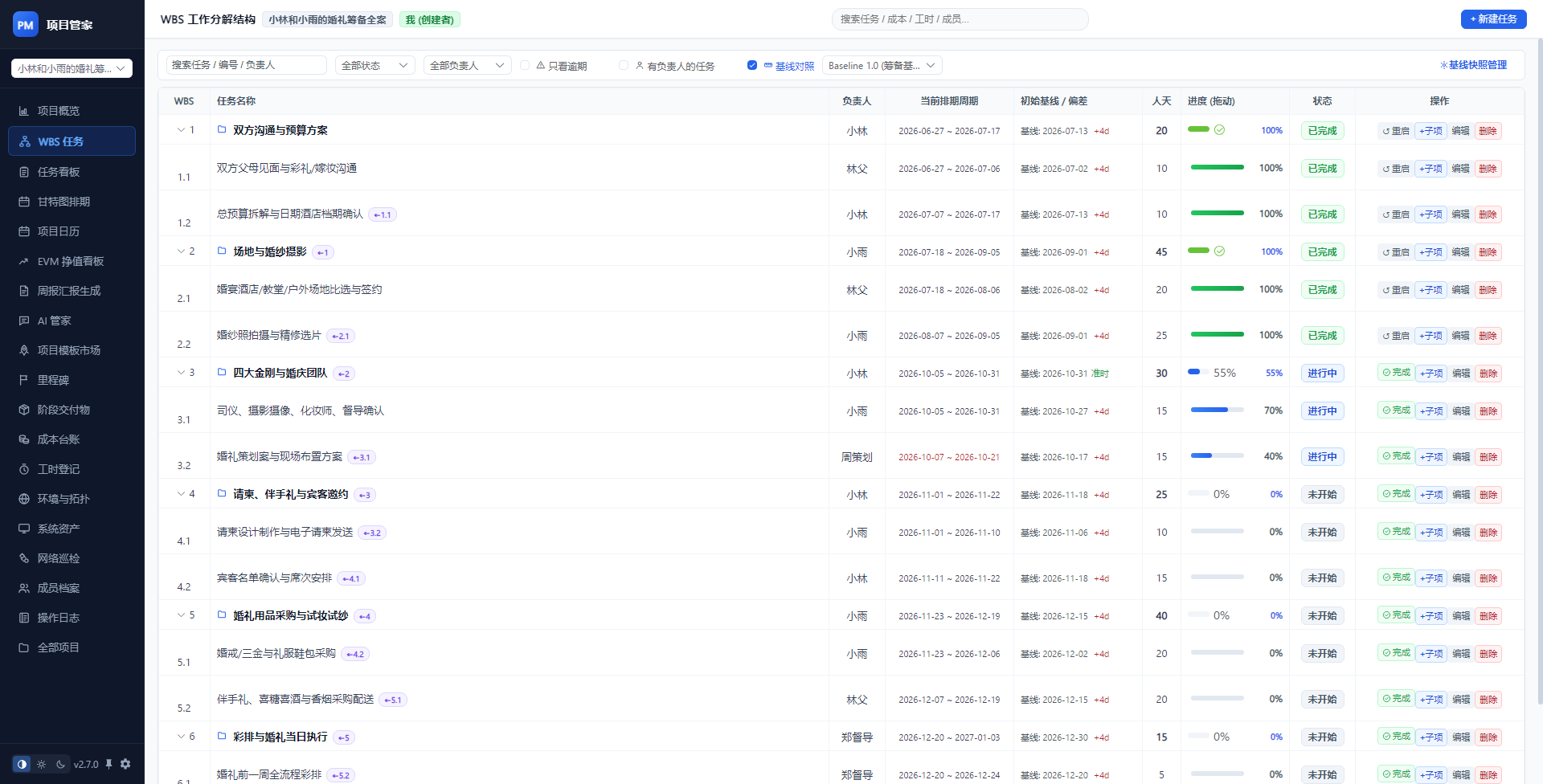The image size is (1543, 784).
Task: Open the 全部负责人 dropdown
Action: coord(468,65)
